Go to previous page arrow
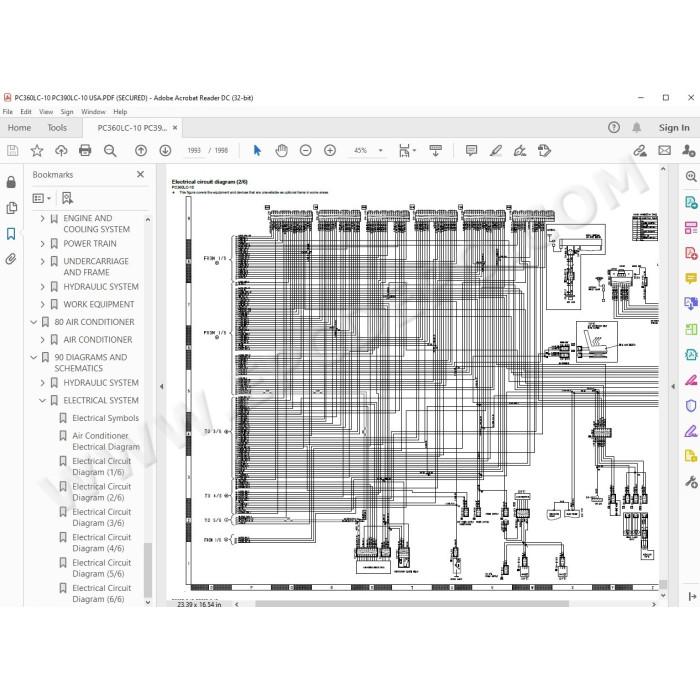This screenshot has height=700, width=700. click(141, 150)
